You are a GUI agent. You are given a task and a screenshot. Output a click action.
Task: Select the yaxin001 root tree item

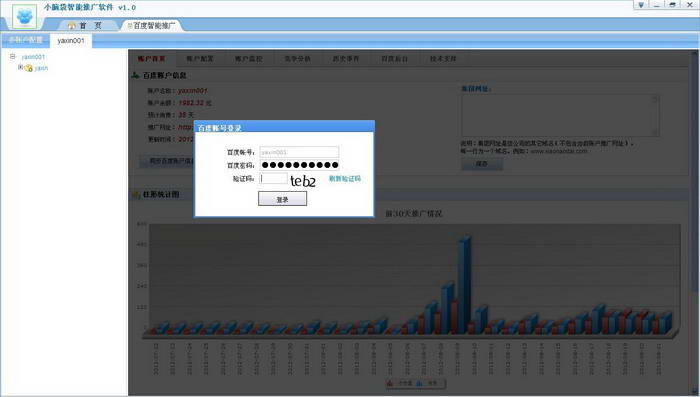[33, 57]
